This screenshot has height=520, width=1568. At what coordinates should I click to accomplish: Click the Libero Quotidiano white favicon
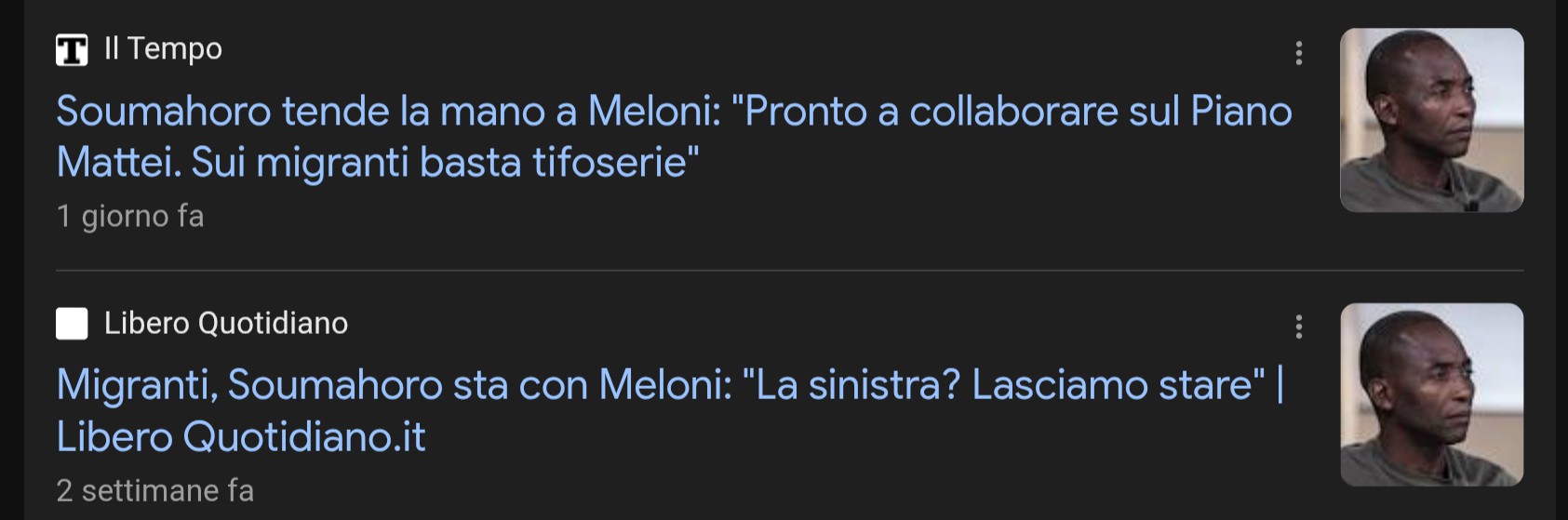pyautogui.click(x=72, y=324)
